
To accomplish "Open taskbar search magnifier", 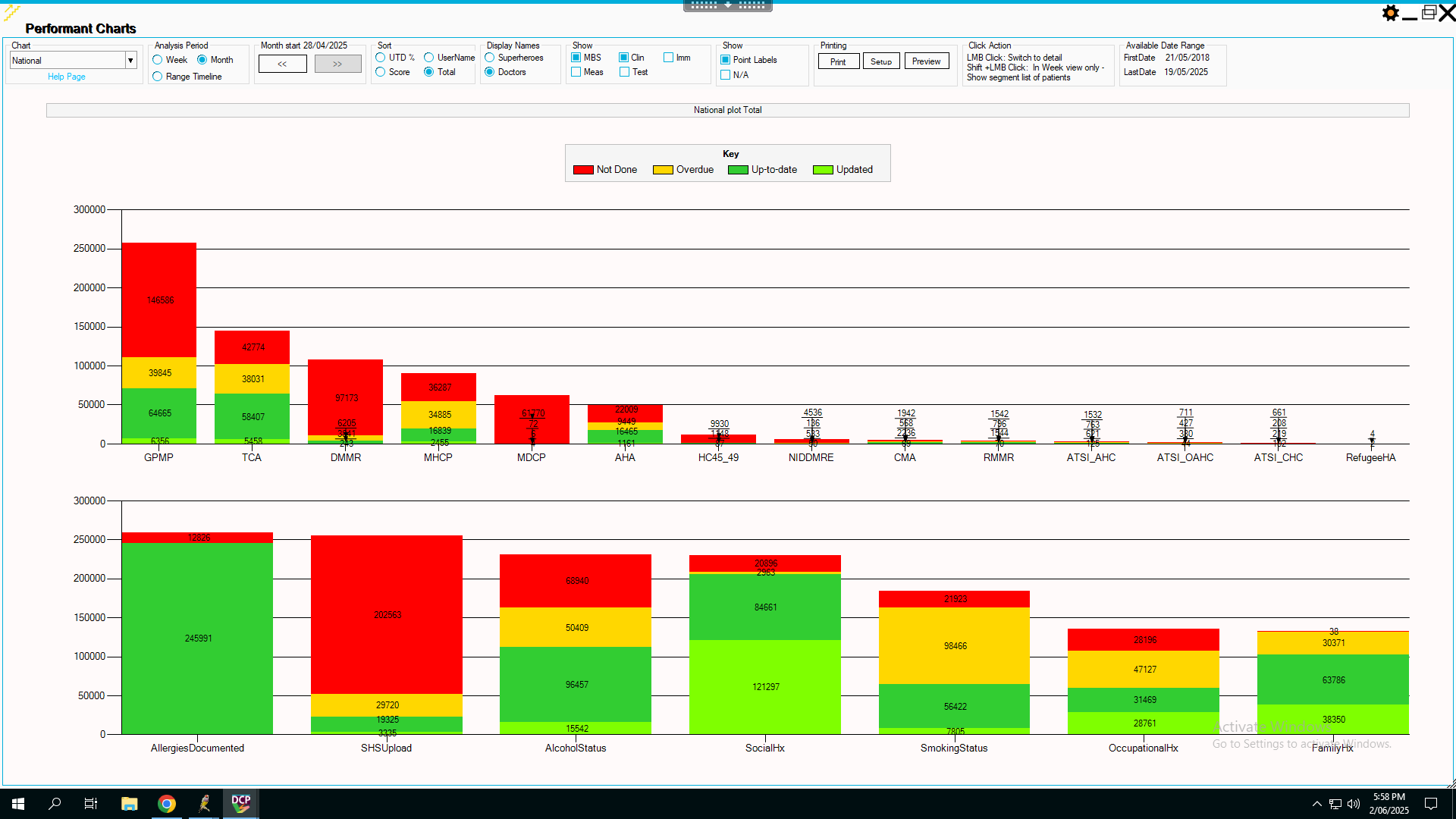I will (x=55, y=803).
